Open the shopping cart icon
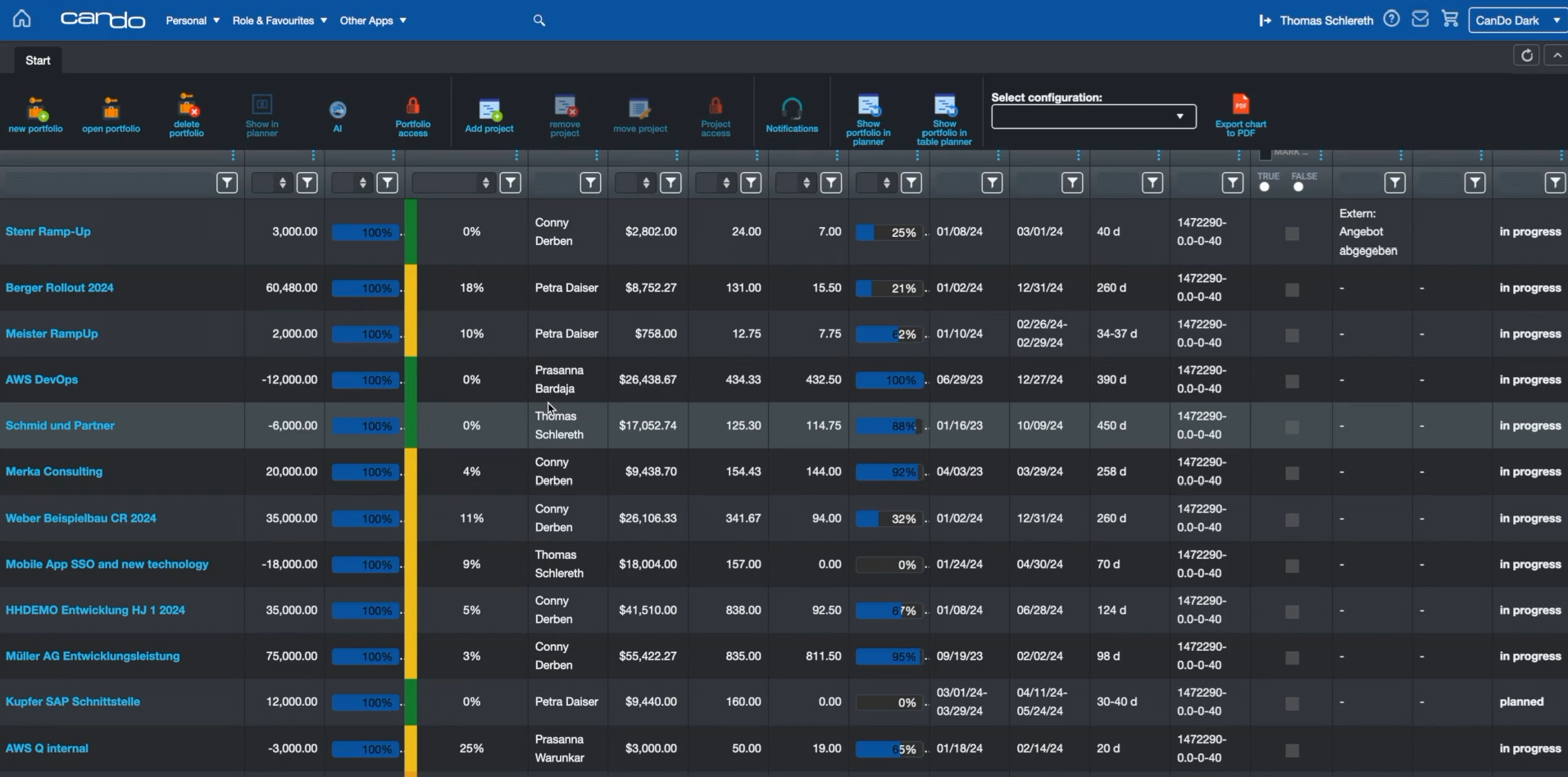 pyautogui.click(x=1450, y=19)
